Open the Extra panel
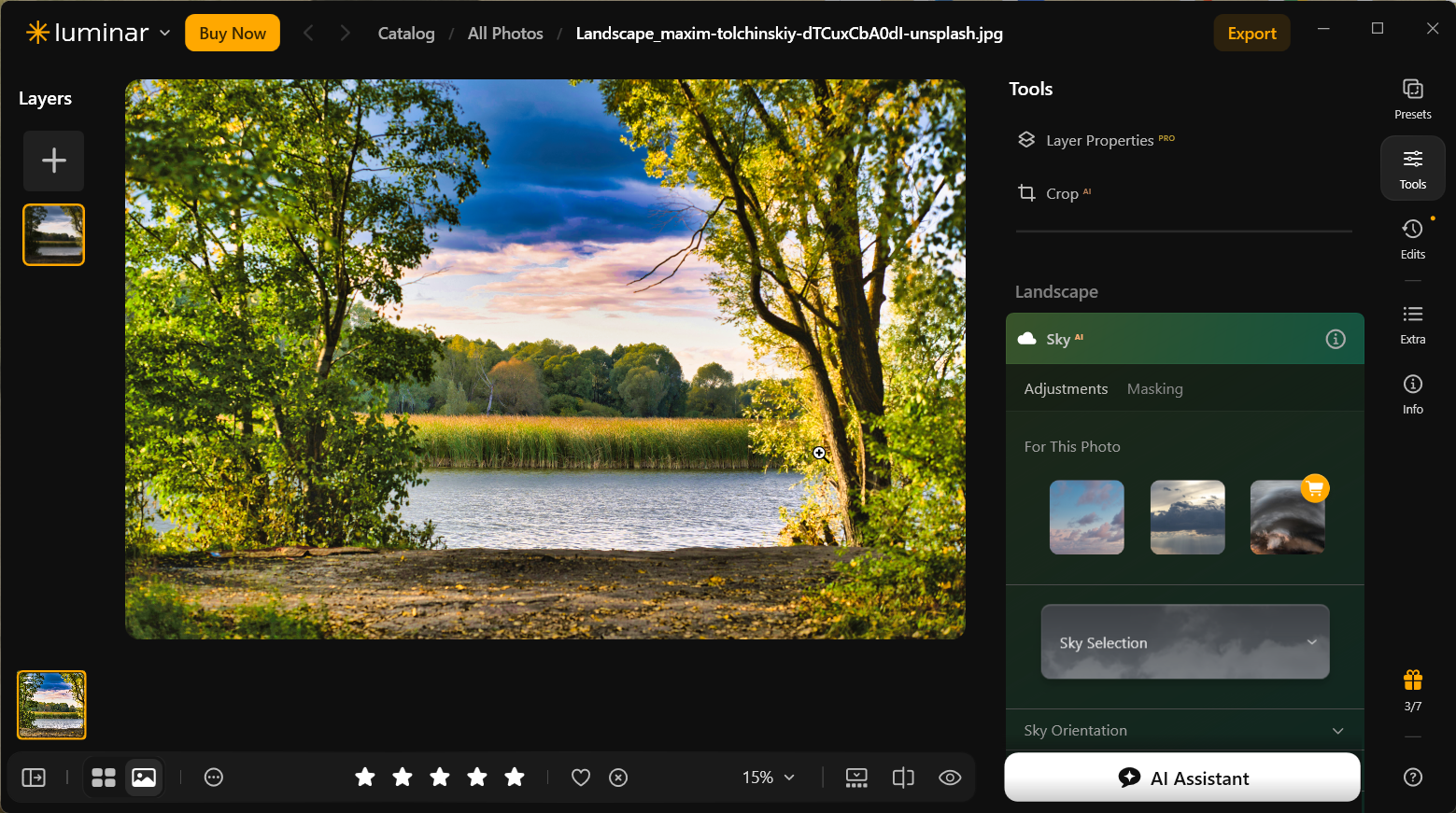Image resolution: width=1456 pixels, height=813 pixels. (1412, 324)
